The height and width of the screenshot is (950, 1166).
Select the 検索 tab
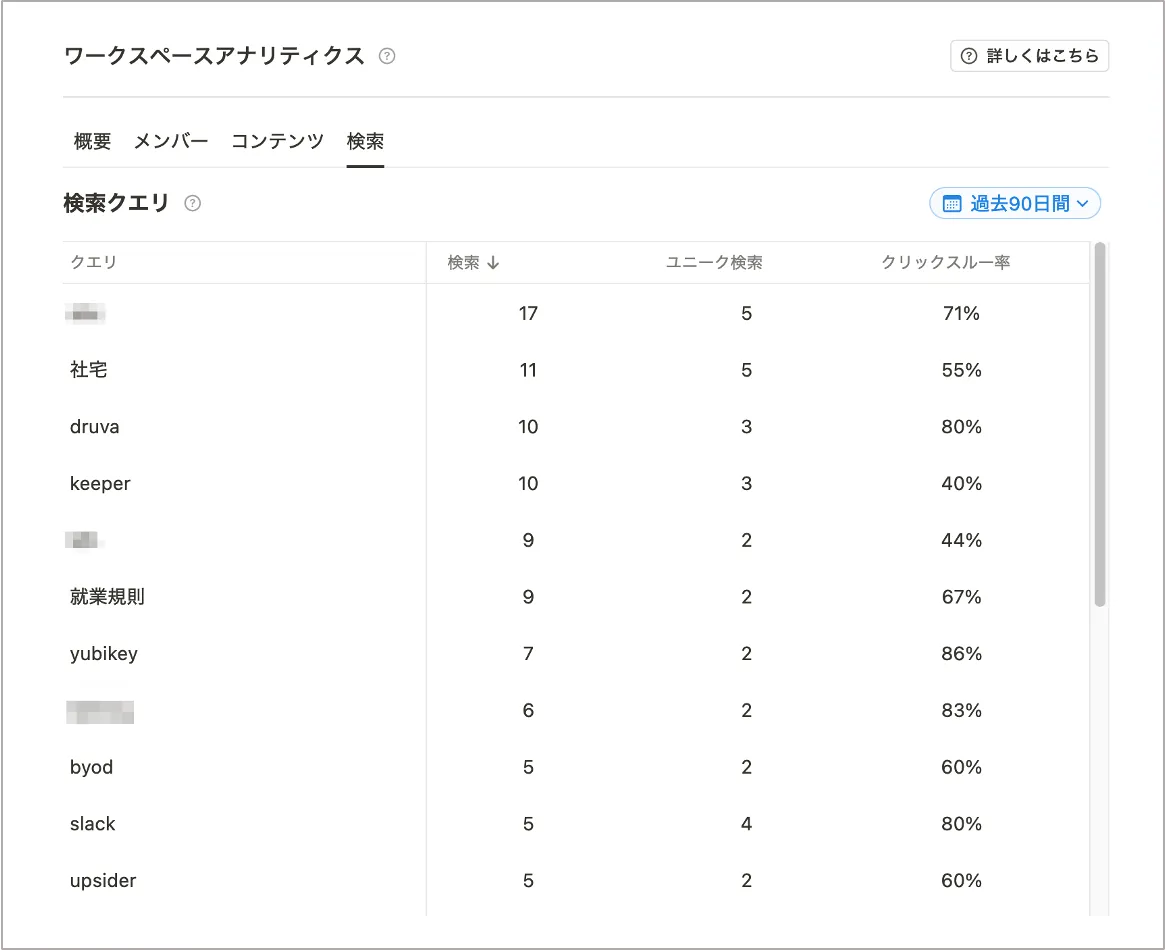pyautogui.click(x=365, y=141)
